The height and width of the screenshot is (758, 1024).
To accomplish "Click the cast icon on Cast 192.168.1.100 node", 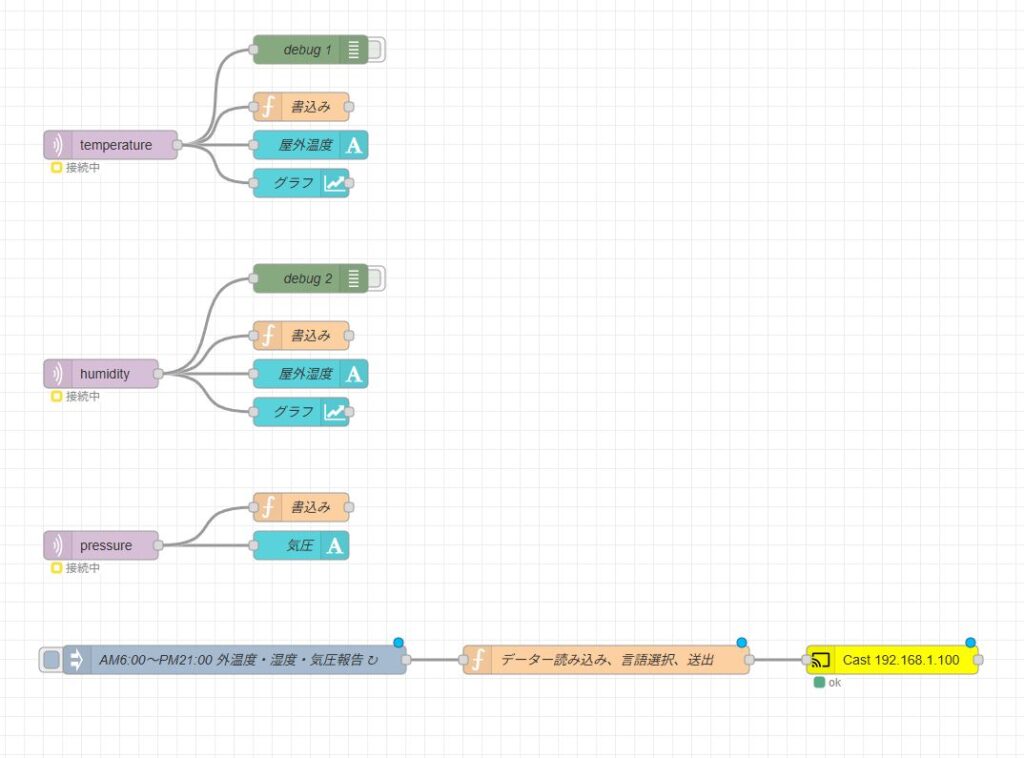I will point(820,660).
